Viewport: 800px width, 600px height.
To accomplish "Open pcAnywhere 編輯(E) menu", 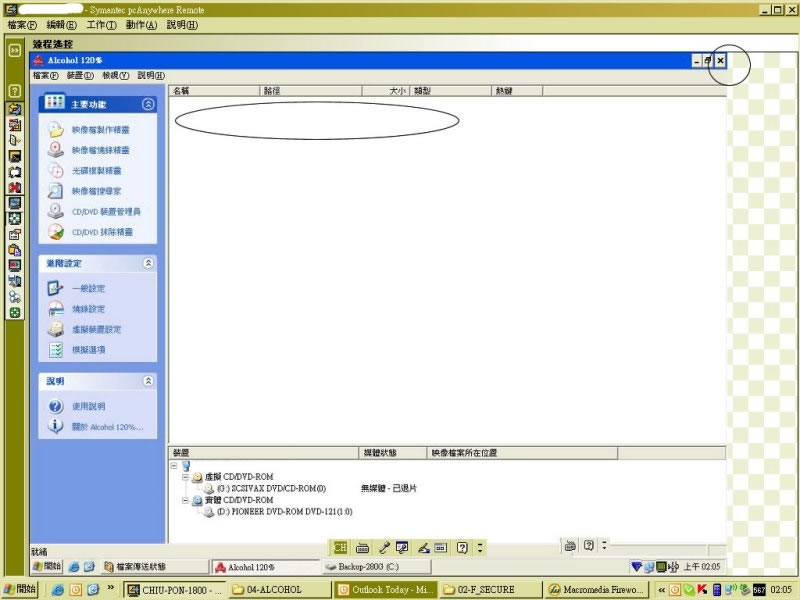I will [61, 24].
